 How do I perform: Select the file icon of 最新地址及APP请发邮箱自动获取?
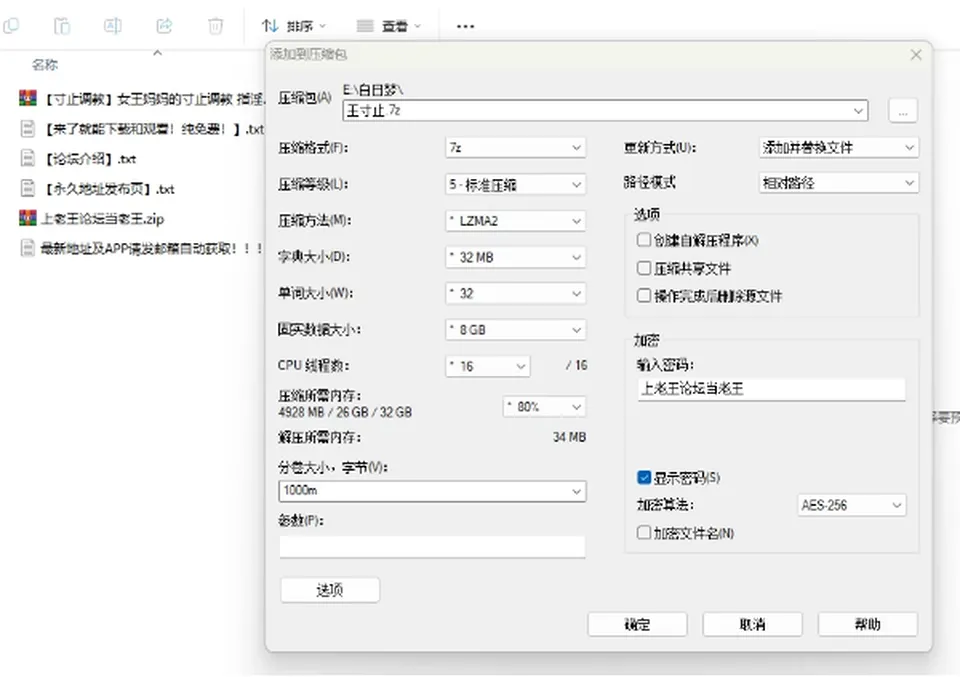[x=28, y=248]
